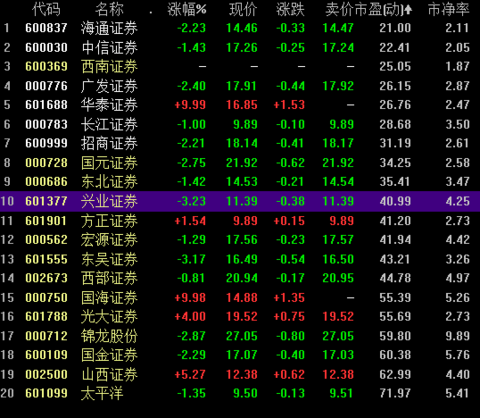
Task: Select the 4.97 price-to-book value
Action: (458, 278)
